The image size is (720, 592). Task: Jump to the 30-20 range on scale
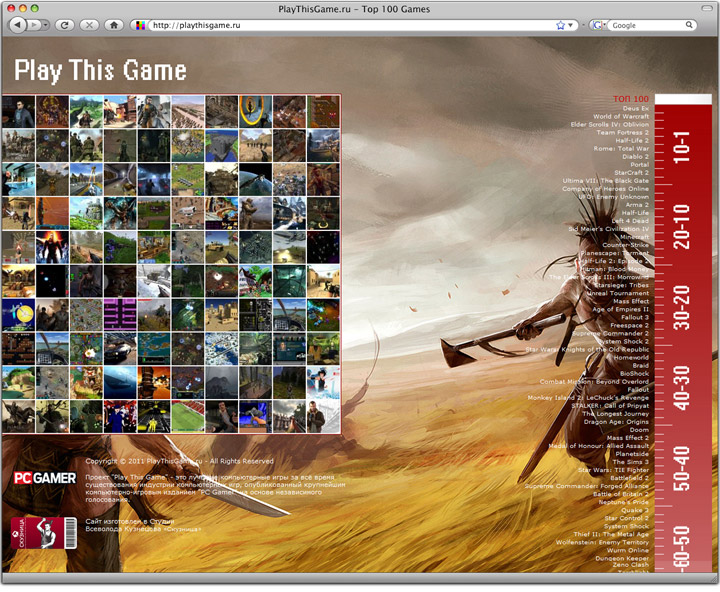tap(682, 307)
